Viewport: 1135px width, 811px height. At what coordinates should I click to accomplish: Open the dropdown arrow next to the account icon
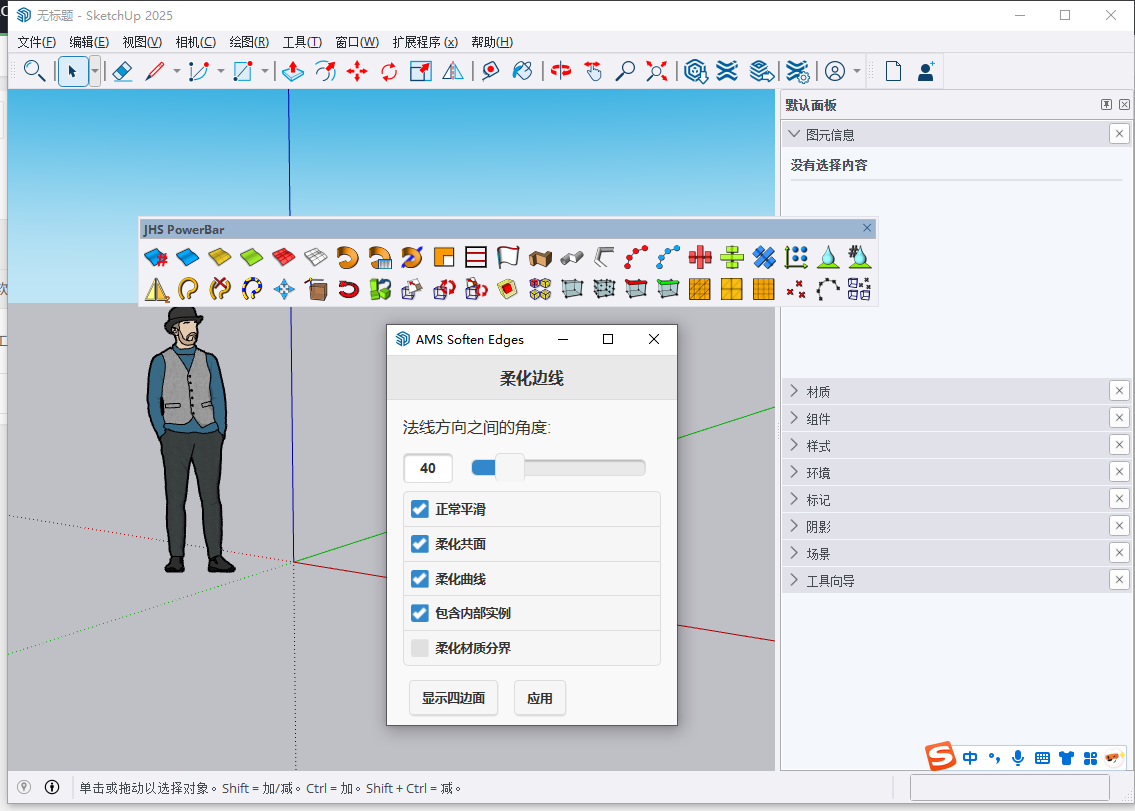click(857, 71)
